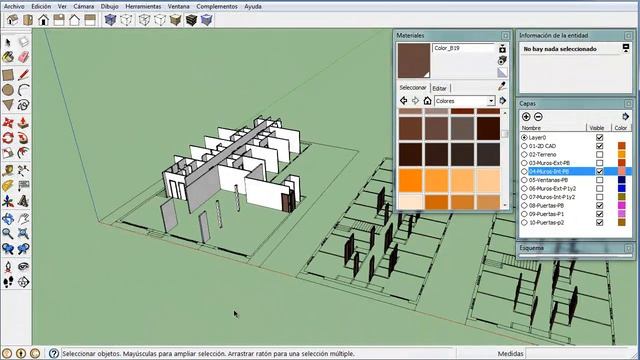Choose the pink Eraser tool
The width and height of the screenshot is (640, 360).
[x=23, y=57]
